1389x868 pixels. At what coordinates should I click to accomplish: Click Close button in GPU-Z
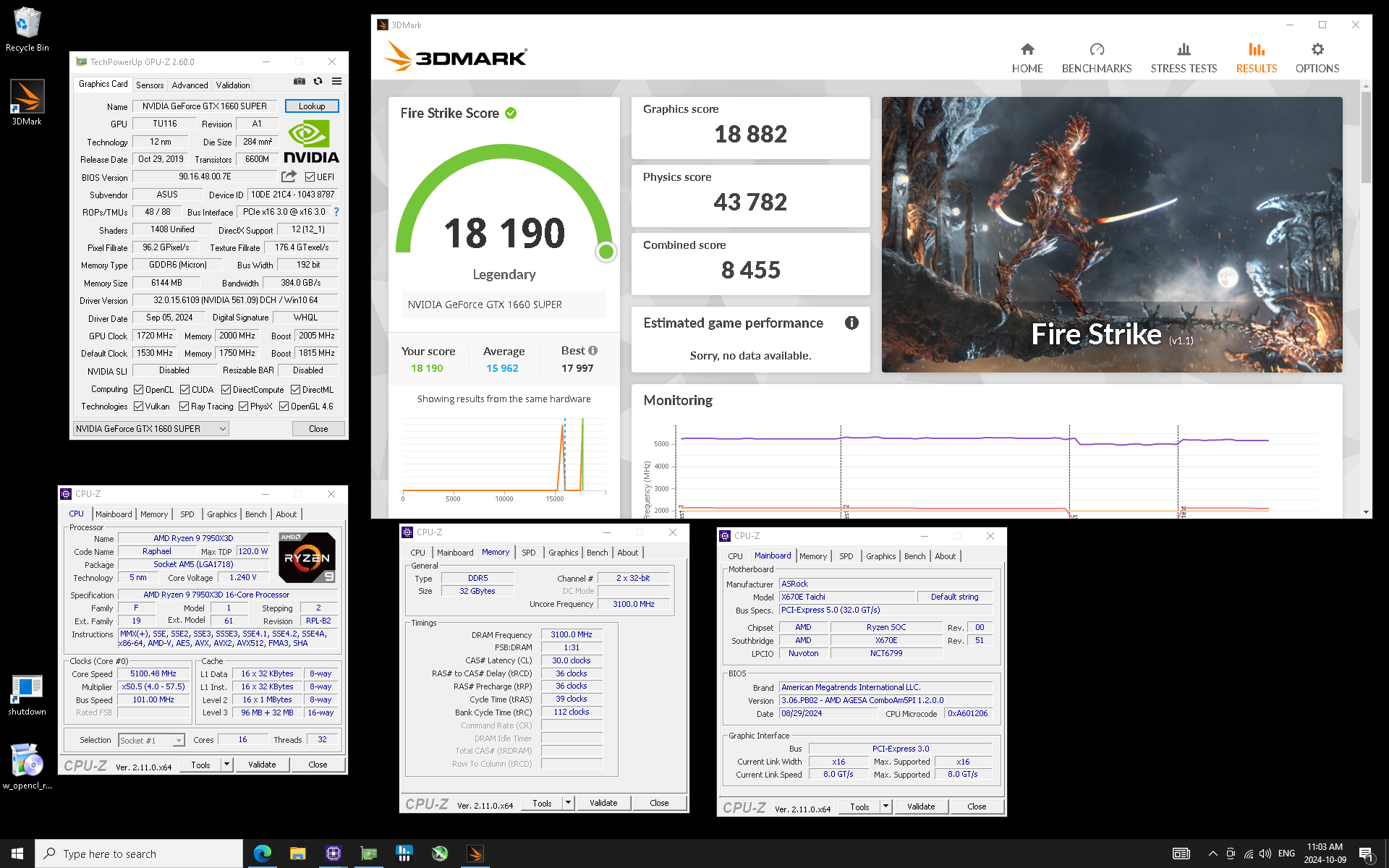[x=318, y=429]
